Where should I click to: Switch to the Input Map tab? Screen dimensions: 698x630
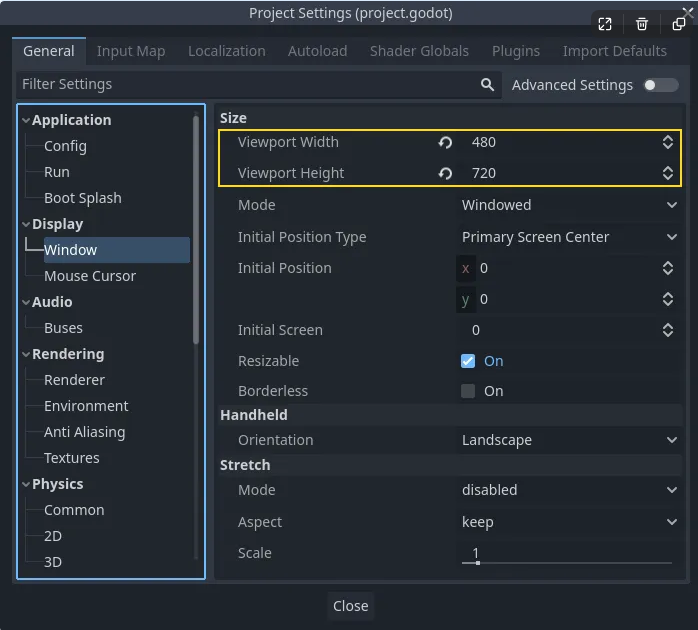(x=131, y=51)
